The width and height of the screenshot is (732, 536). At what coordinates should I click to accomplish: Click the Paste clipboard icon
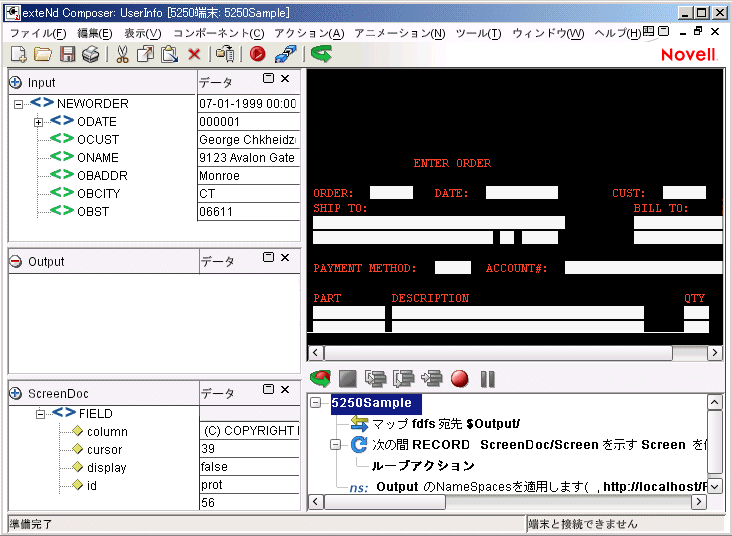pyautogui.click(x=169, y=55)
